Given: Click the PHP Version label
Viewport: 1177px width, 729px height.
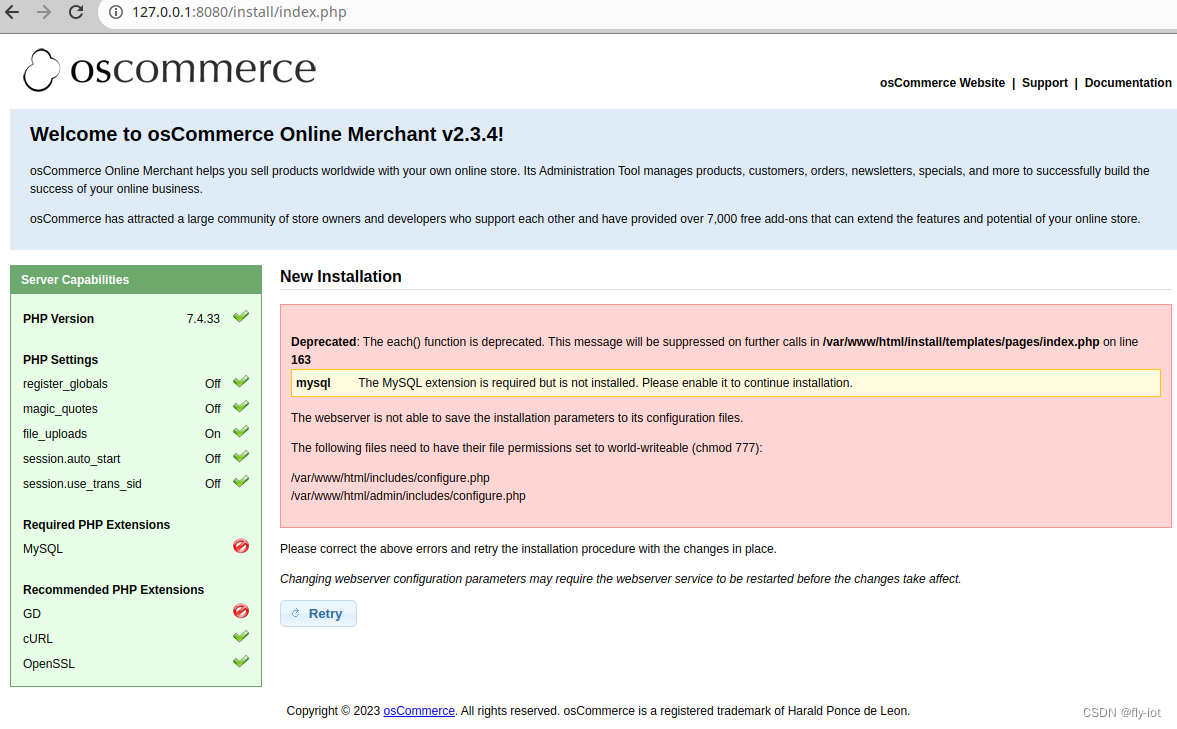Looking at the screenshot, I should pyautogui.click(x=59, y=319).
